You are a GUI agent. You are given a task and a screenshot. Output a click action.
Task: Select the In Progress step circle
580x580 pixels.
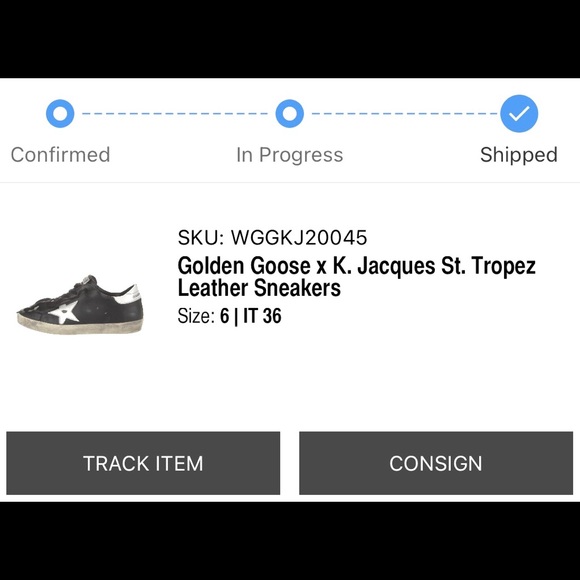tap(290, 114)
